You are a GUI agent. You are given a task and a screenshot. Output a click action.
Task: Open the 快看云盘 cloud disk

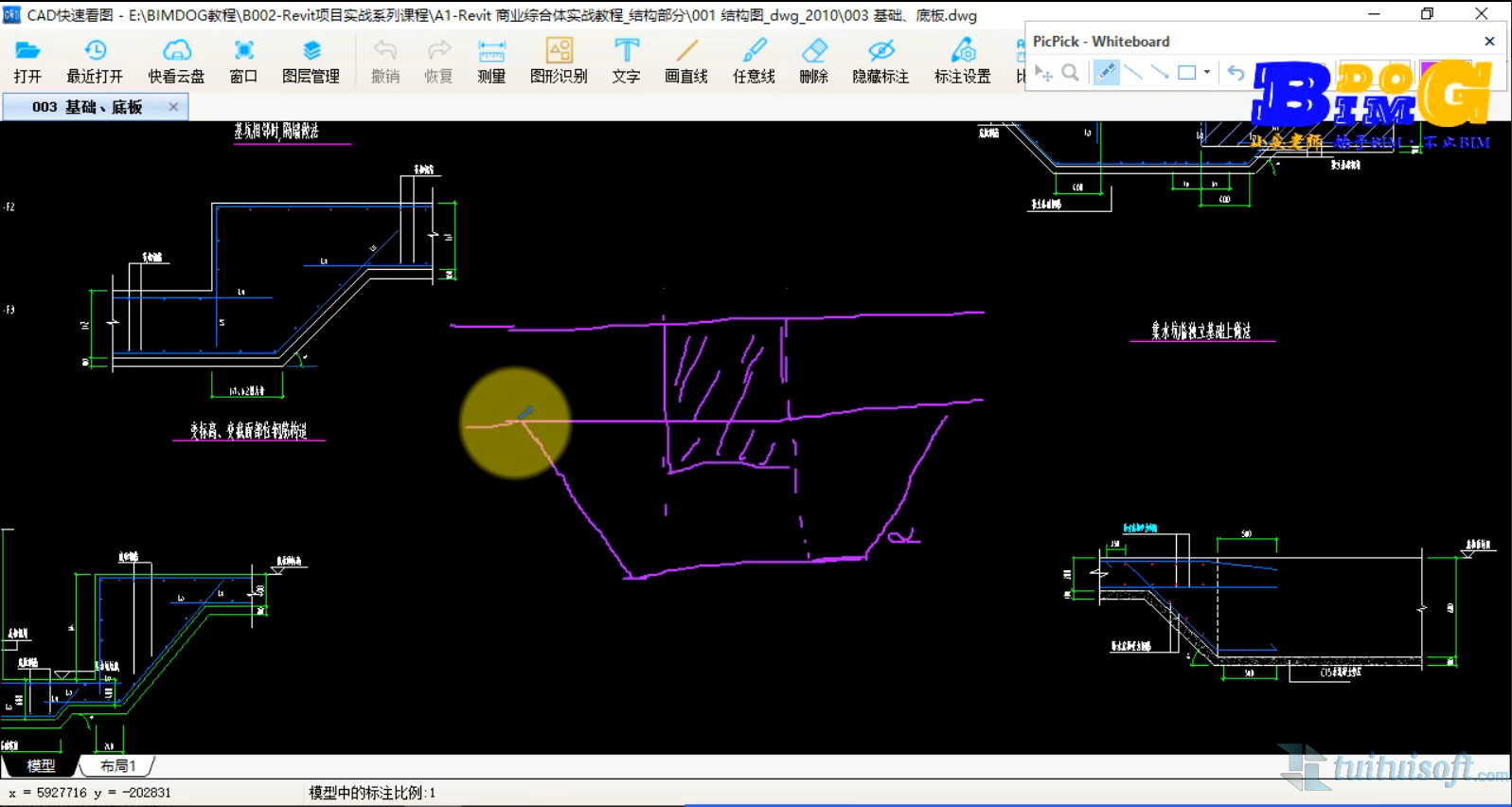click(x=176, y=61)
